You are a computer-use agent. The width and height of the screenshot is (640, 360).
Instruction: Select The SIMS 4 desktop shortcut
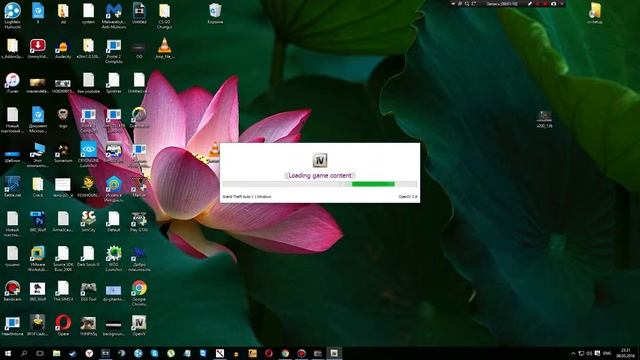coord(63,291)
